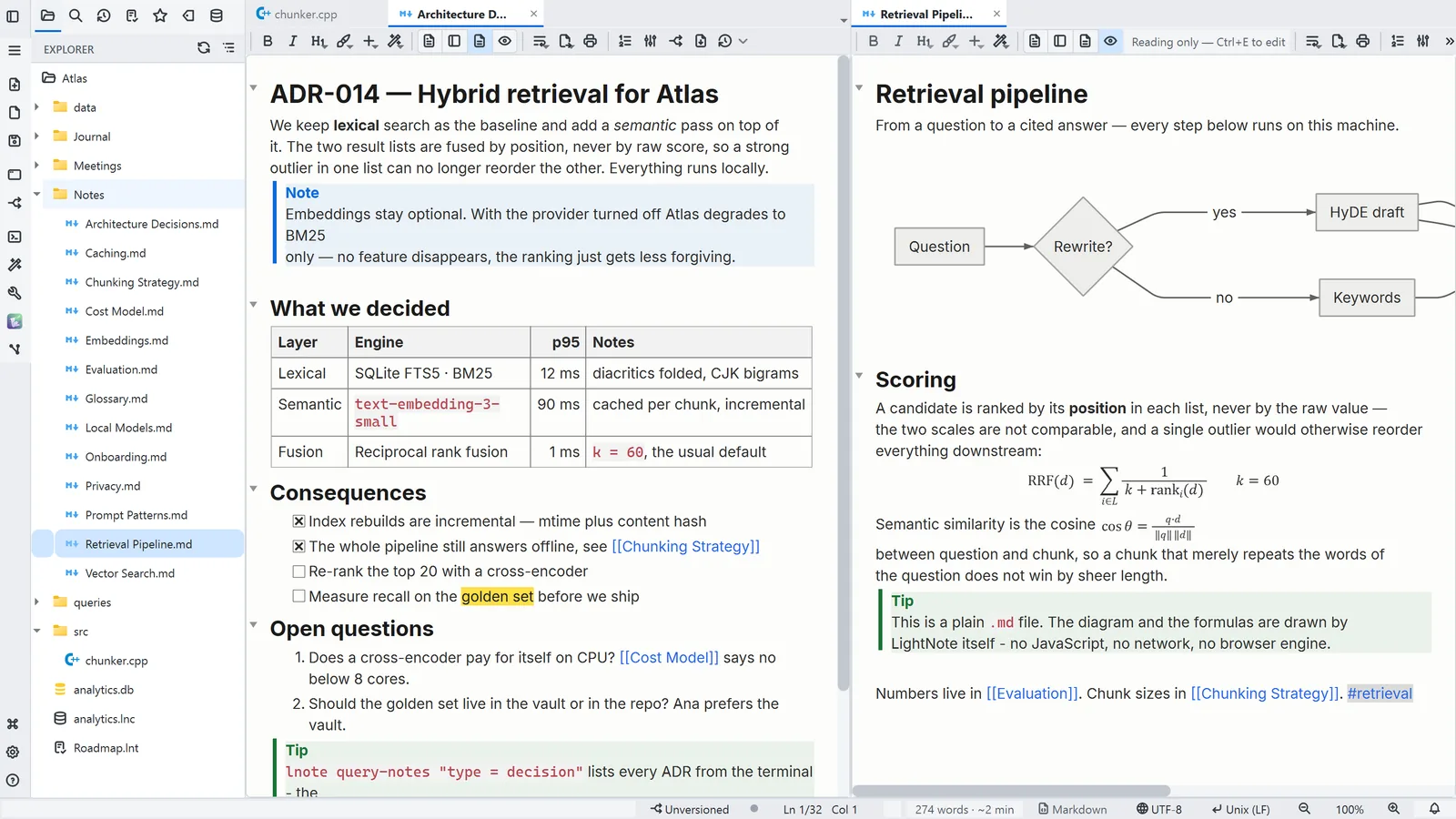Screen dimensions: 1456x819
Task: Check 'Re-rank the top 20 with a cross-encoder'
Action: pos(298,571)
